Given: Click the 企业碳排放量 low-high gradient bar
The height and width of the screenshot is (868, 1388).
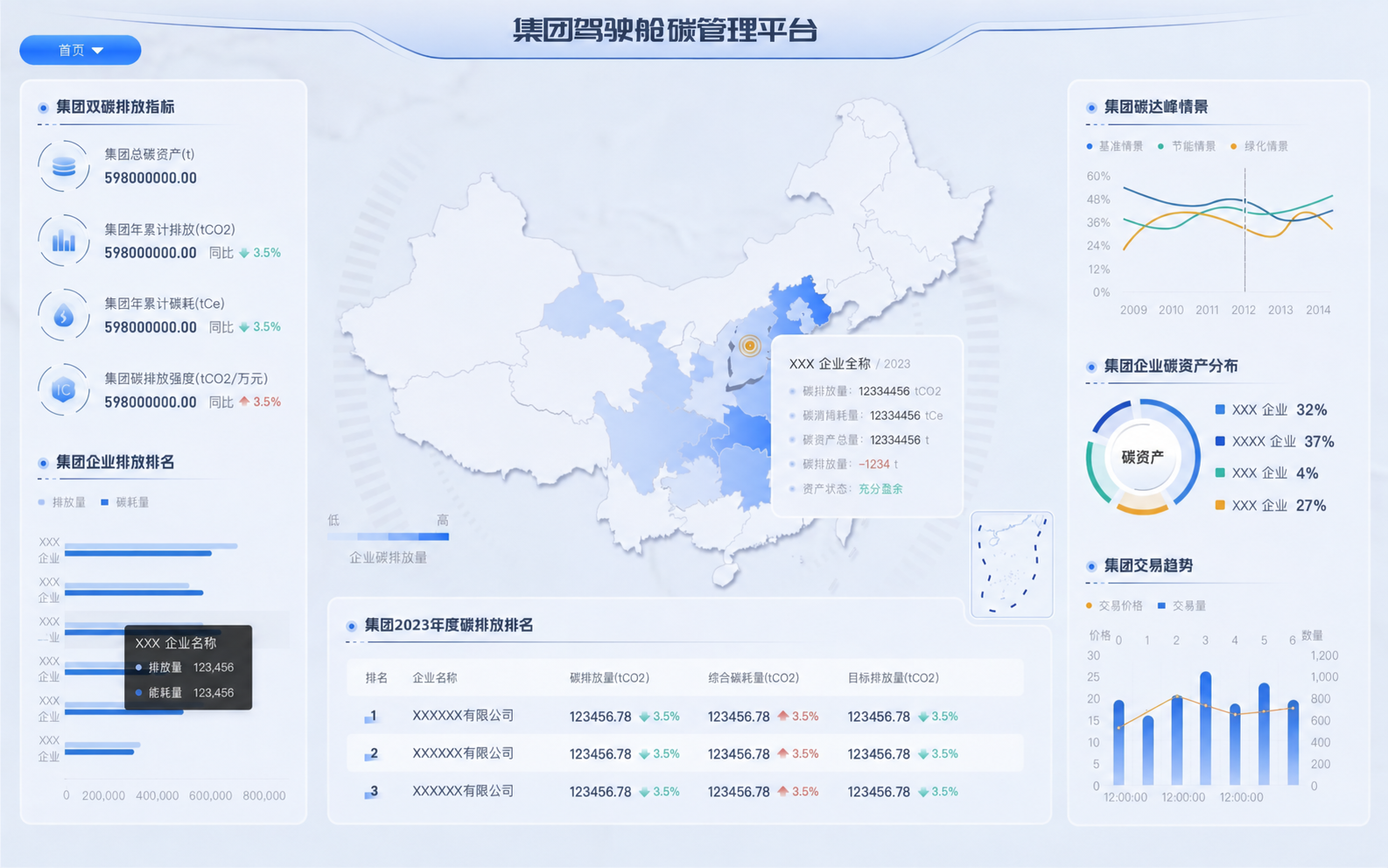Looking at the screenshot, I should pyautogui.click(x=389, y=536).
